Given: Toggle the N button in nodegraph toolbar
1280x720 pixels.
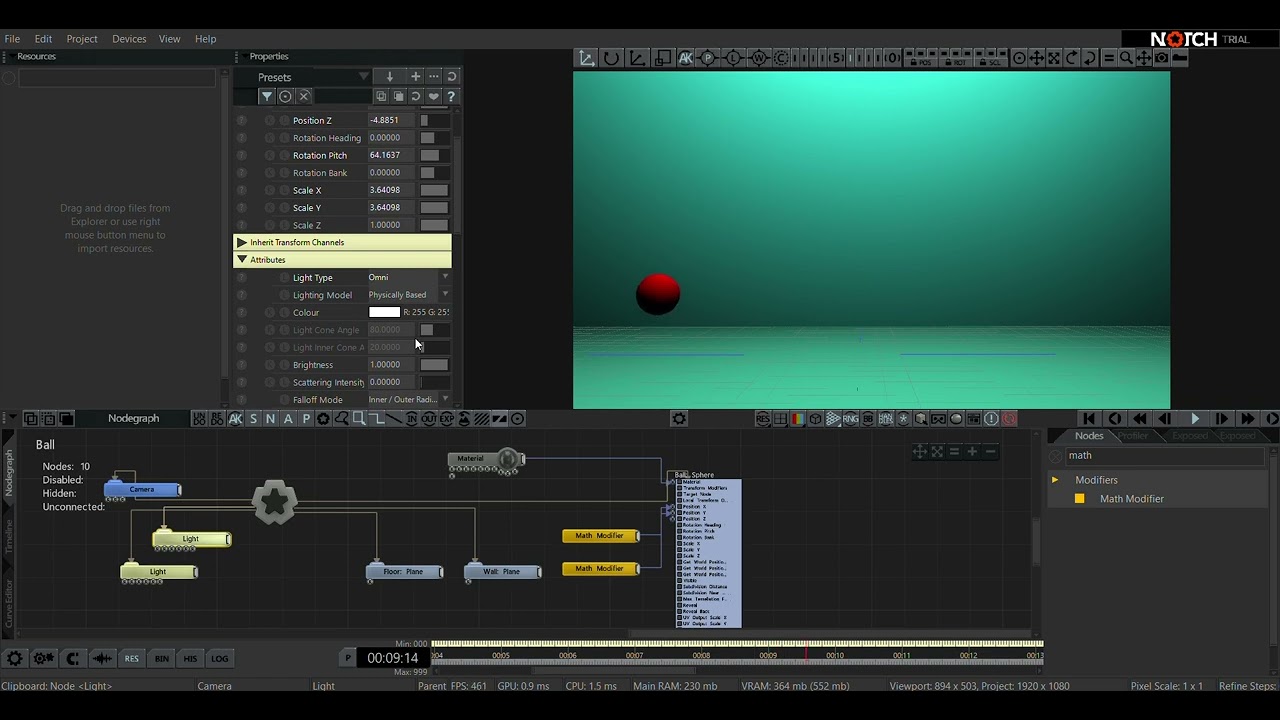Looking at the screenshot, I should click(x=270, y=419).
